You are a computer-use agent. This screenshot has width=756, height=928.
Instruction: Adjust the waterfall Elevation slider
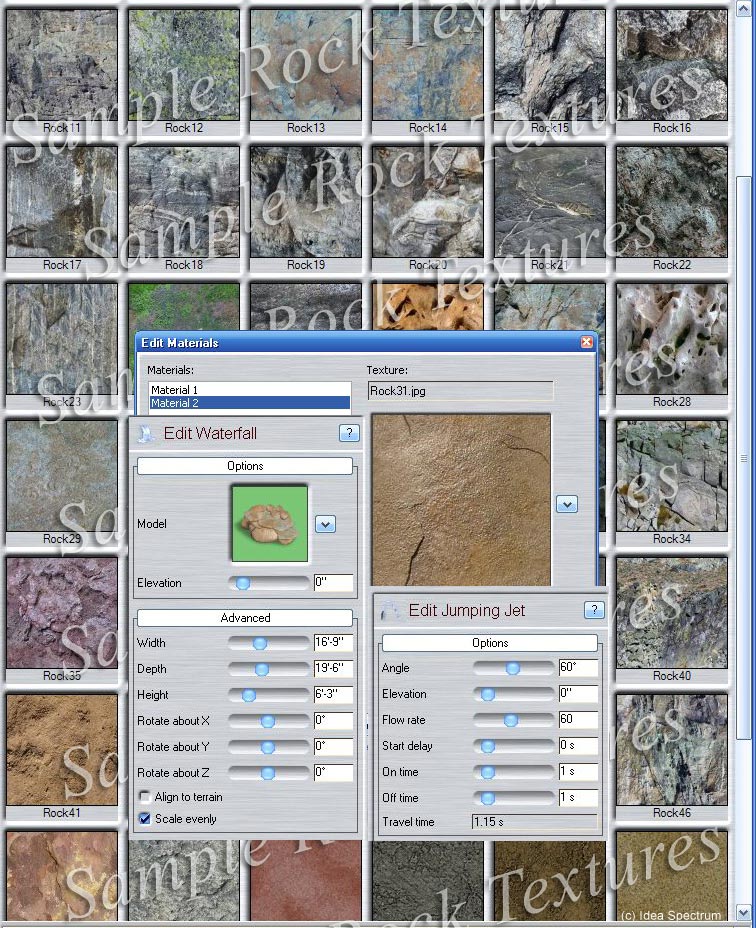point(268,583)
